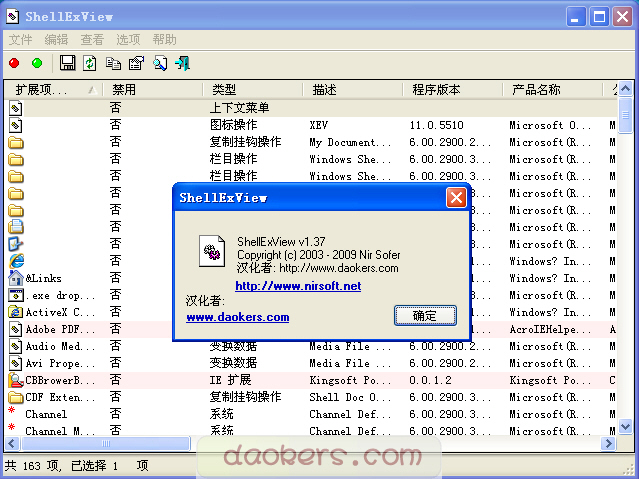Select the Internet Explorer icon row
This screenshot has height=479, width=639.
point(16,261)
